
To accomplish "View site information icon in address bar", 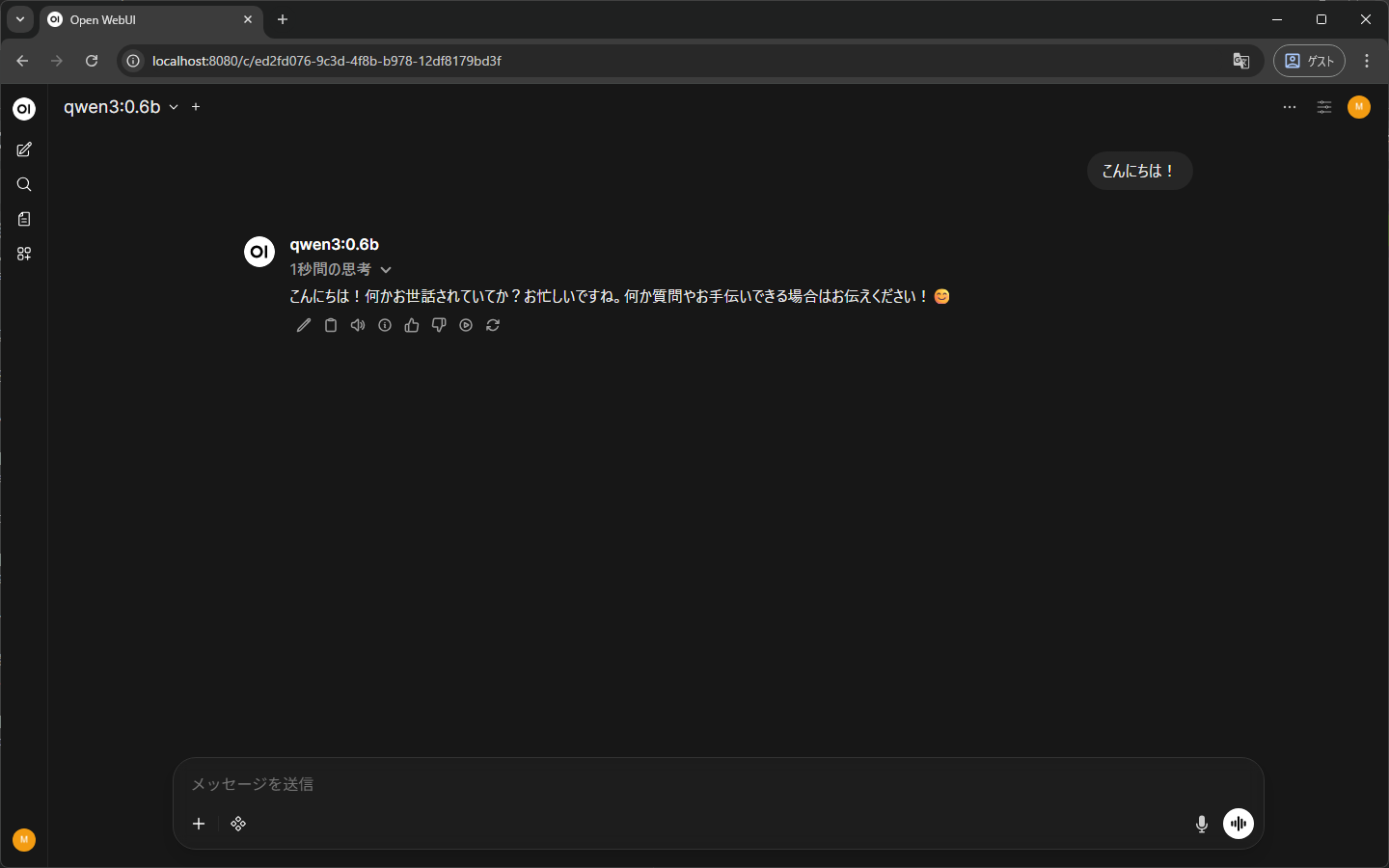I will [x=133, y=61].
